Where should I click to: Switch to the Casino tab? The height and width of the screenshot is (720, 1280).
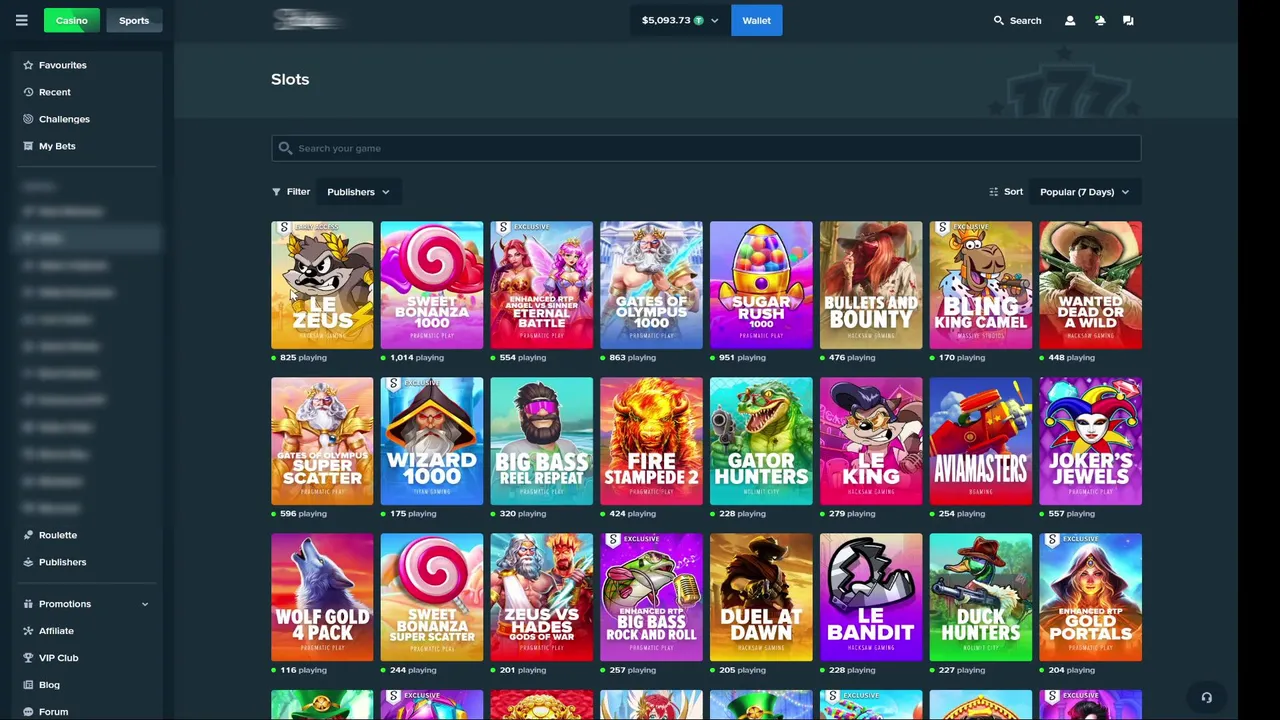pos(72,20)
